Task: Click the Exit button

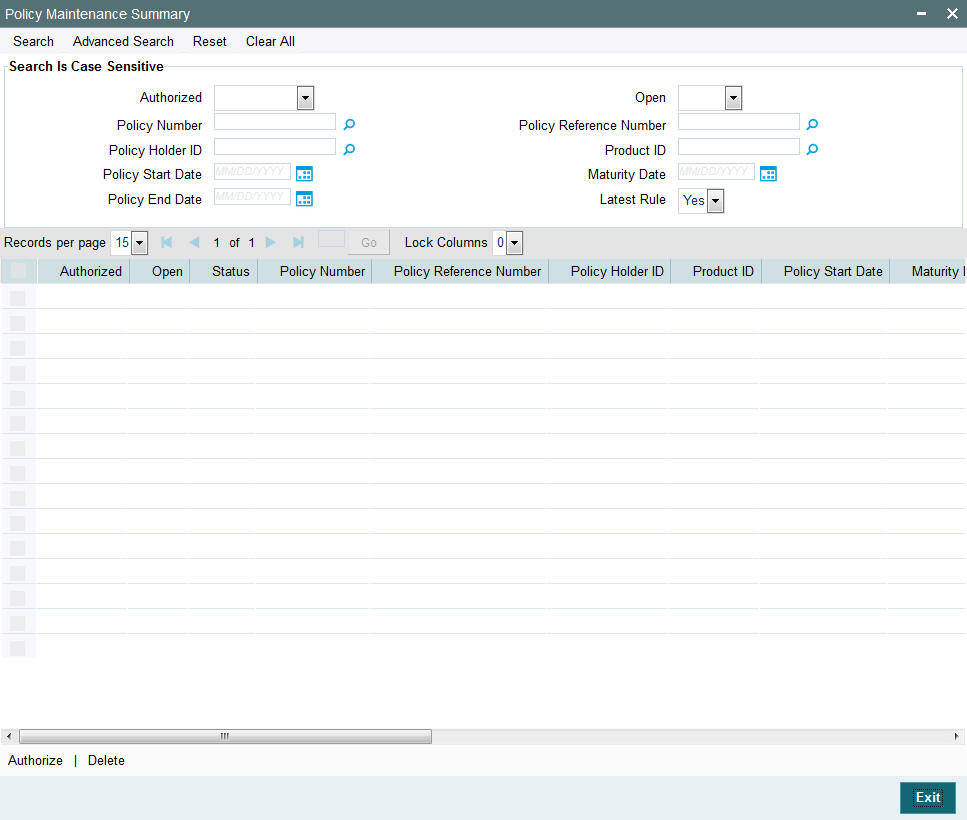Action: [x=928, y=798]
